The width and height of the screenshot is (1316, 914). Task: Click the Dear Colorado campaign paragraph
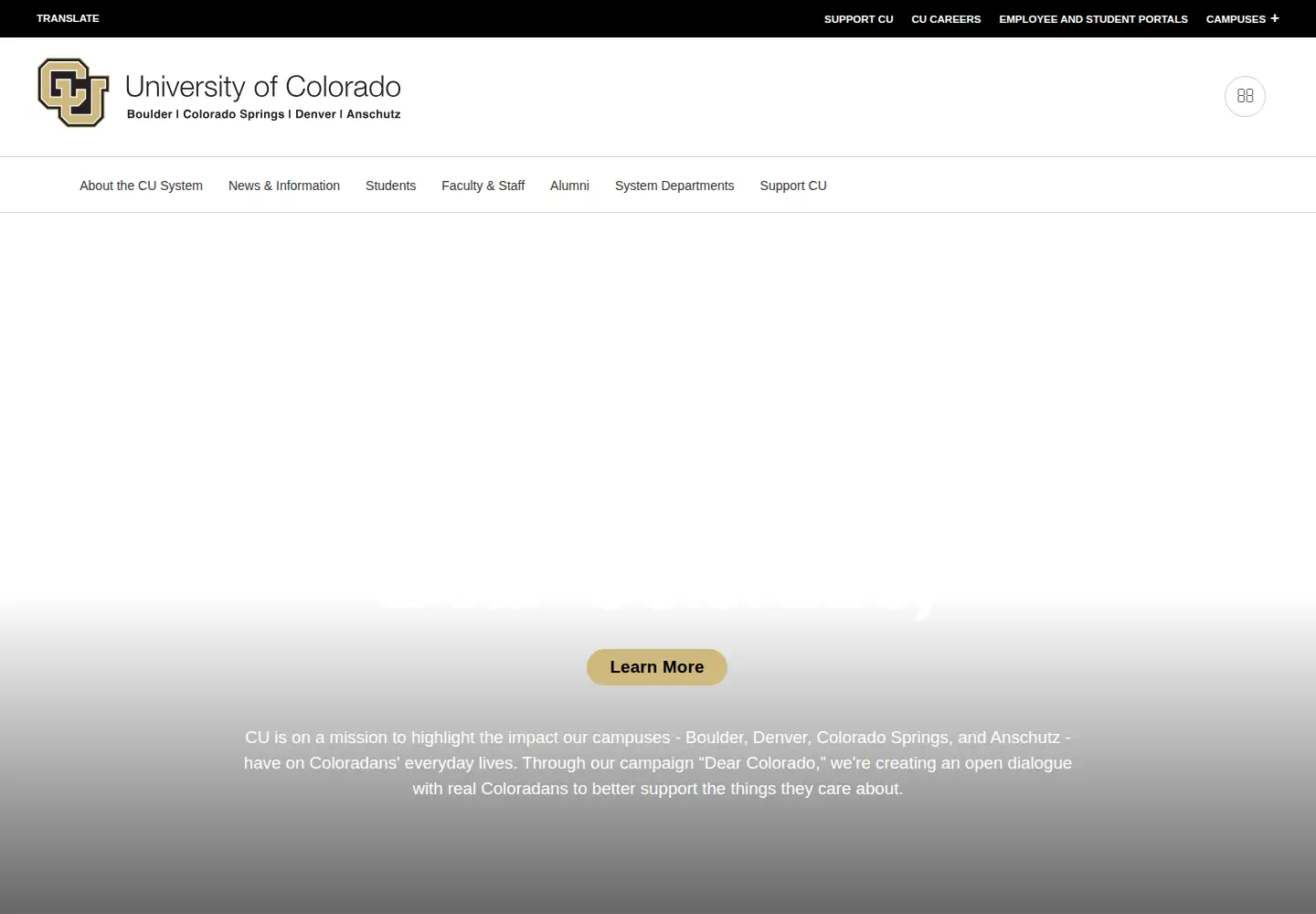point(658,763)
